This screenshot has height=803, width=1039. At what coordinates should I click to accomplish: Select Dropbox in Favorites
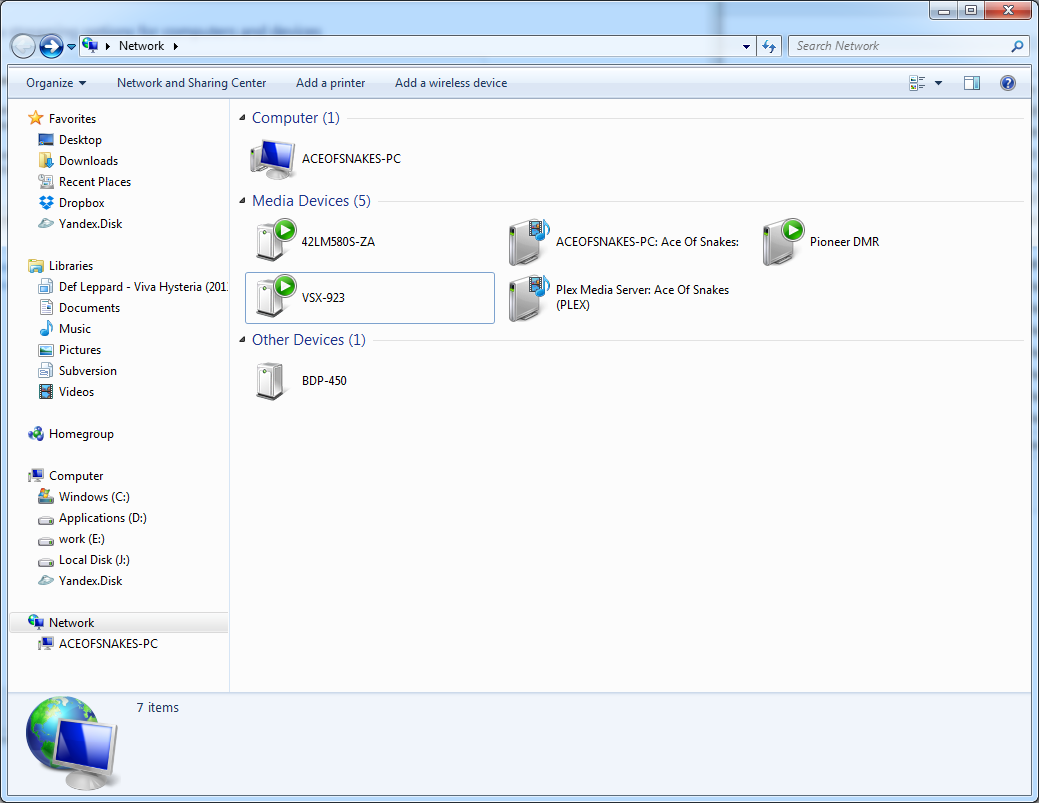tap(81, 203)
